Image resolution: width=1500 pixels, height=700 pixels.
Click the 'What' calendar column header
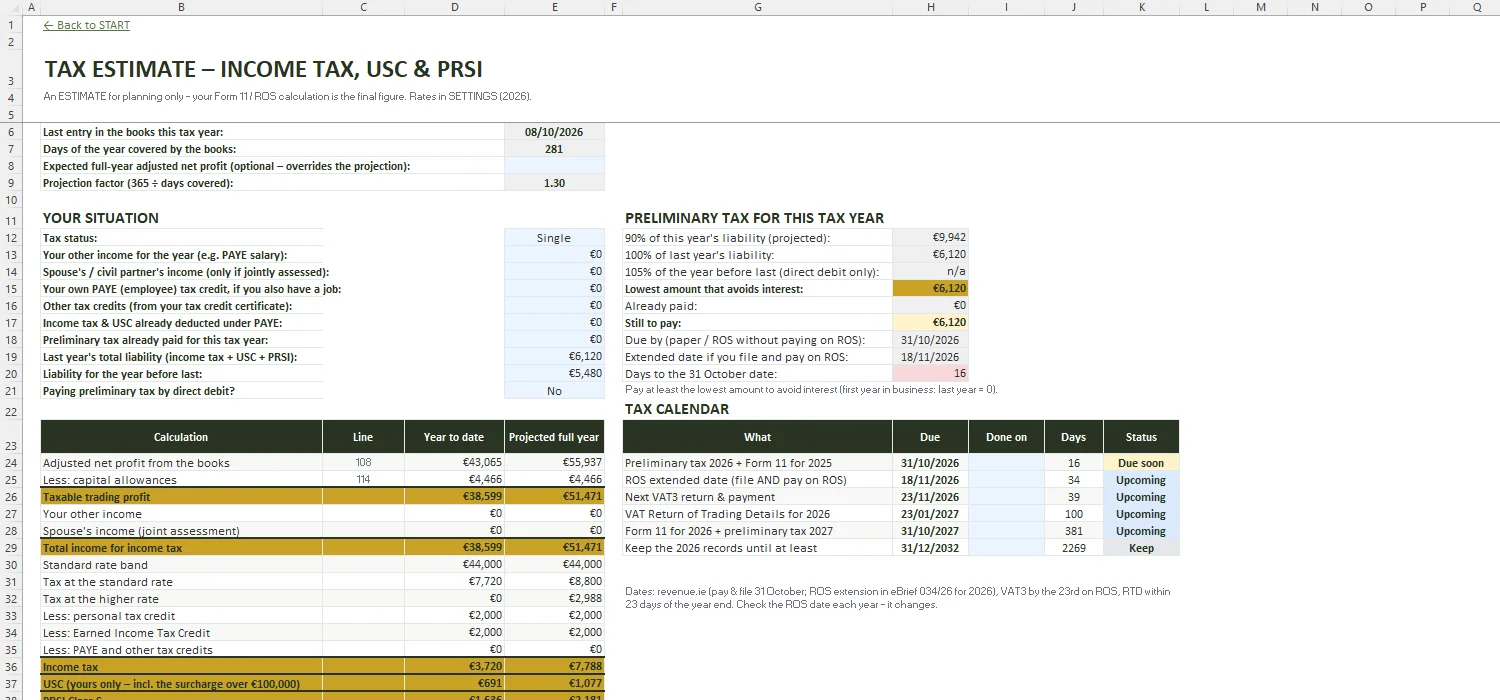pyautogui.click(x=757, y=437)
